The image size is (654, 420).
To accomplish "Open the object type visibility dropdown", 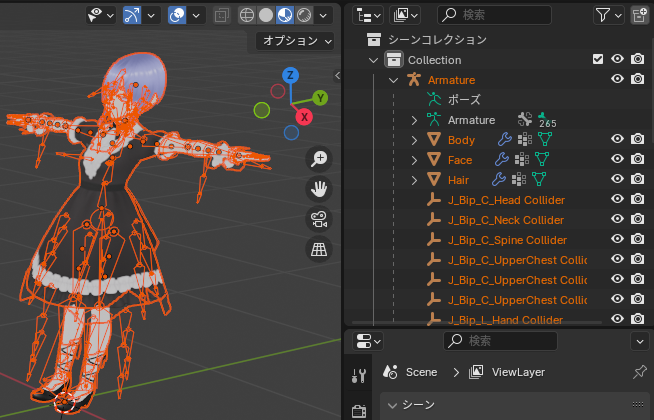I will coord(101,15).
